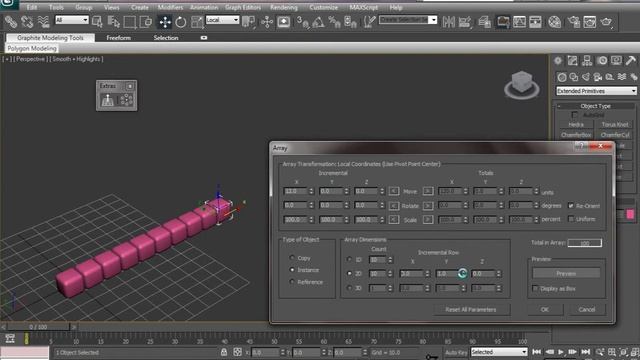This screenshot has width=640, height=360.
Task: Click the 0 / 100 time slider
Action: (x=38, y=327)
